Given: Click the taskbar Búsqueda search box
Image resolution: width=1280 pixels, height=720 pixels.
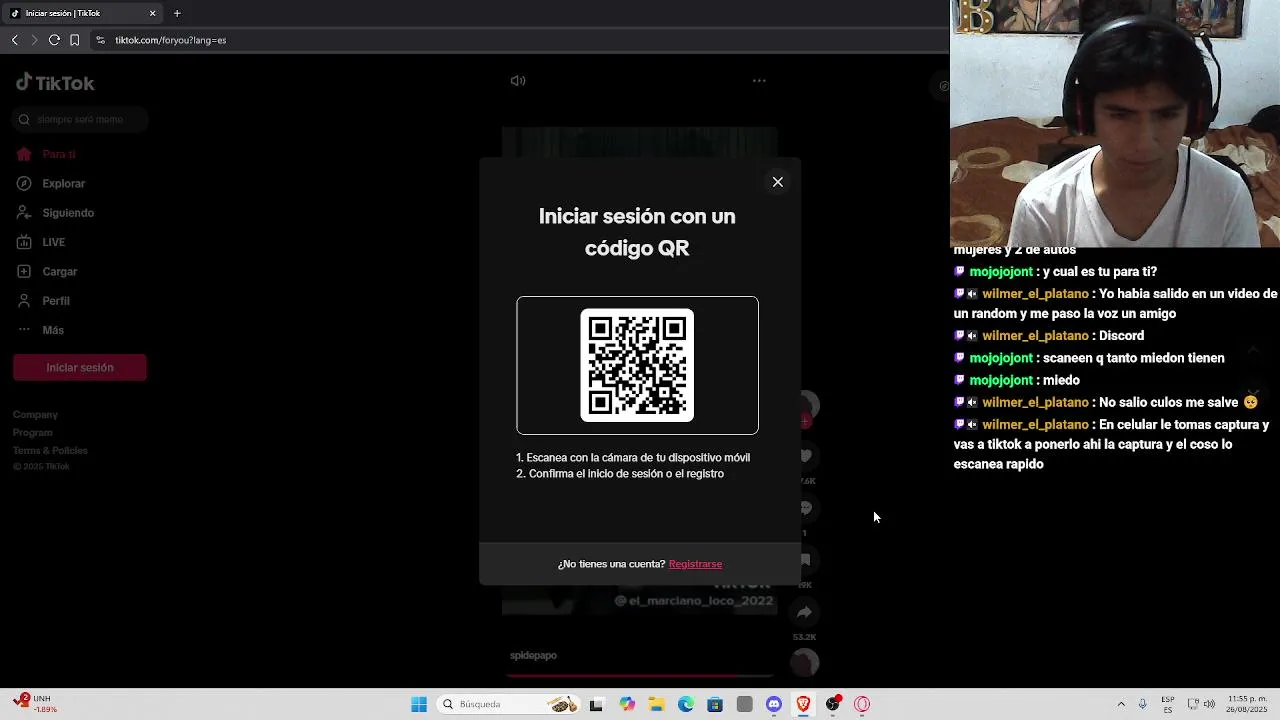Looking at the screenshot, I should coord(509,704).
